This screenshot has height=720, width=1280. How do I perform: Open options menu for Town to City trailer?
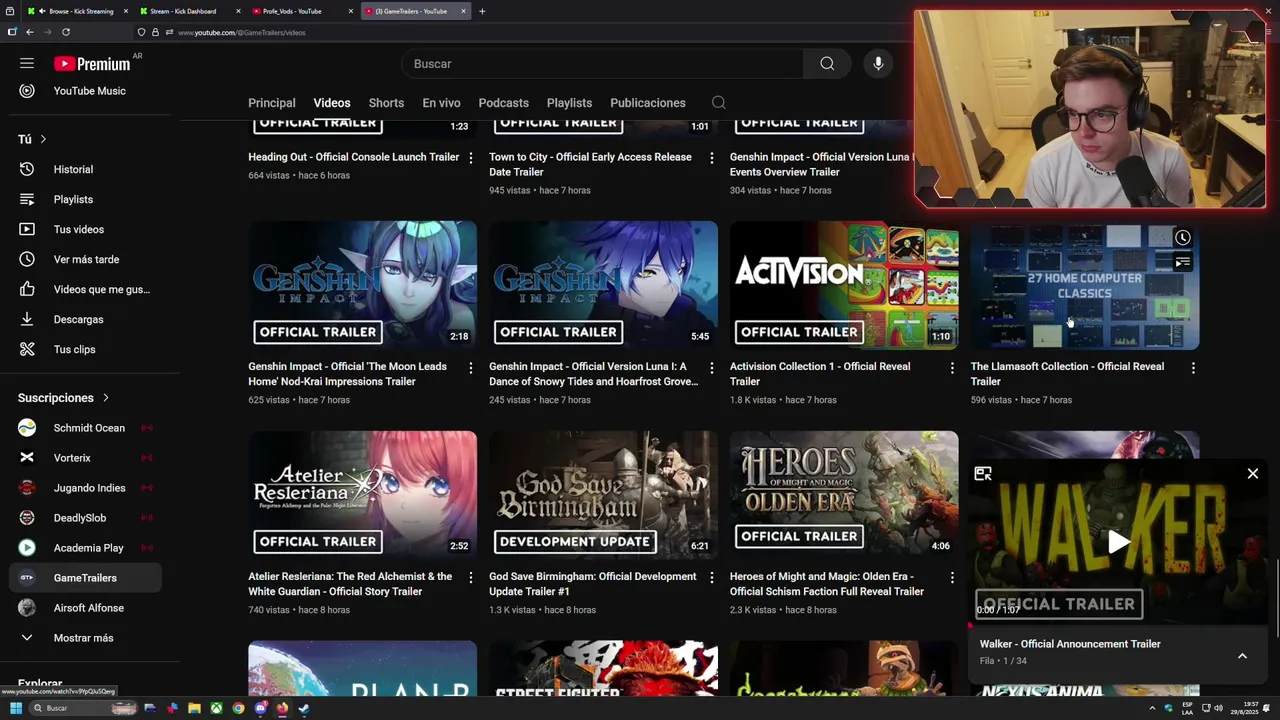711,158
